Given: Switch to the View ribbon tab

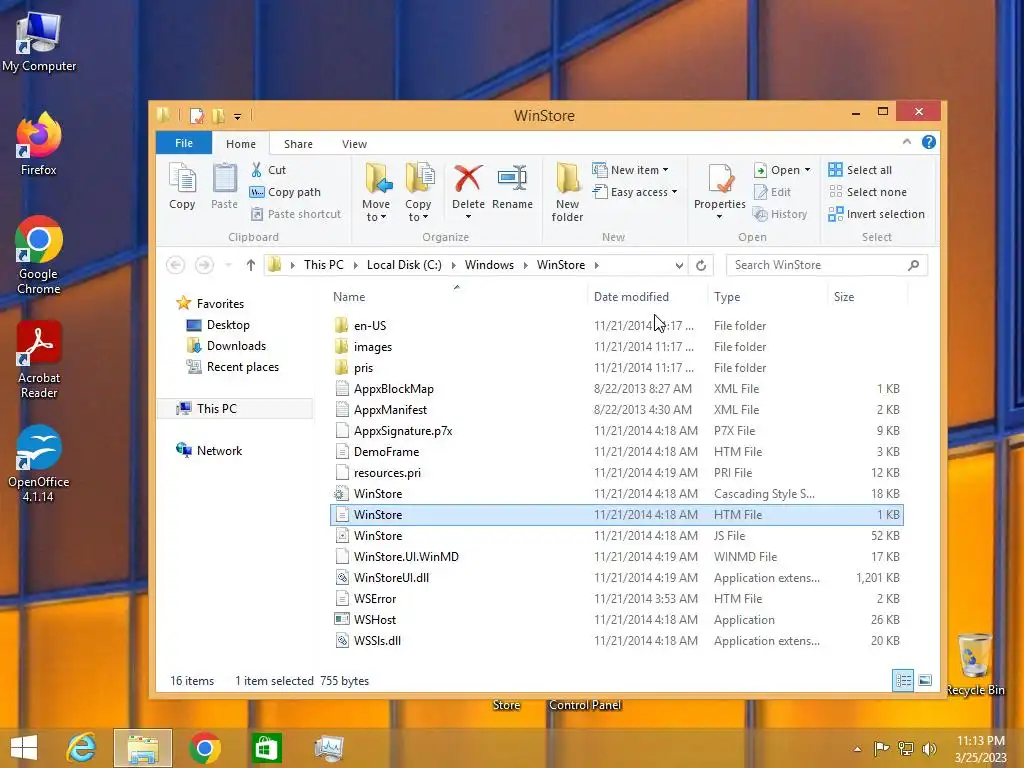Looking at the screenshot, I should pyautogui.click(x=354, y=144).
